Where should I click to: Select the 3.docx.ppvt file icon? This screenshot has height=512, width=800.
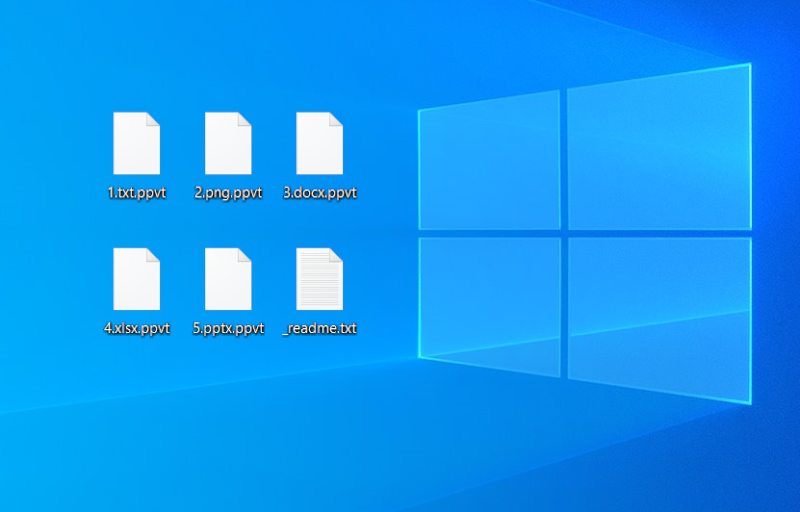[320, 145]
